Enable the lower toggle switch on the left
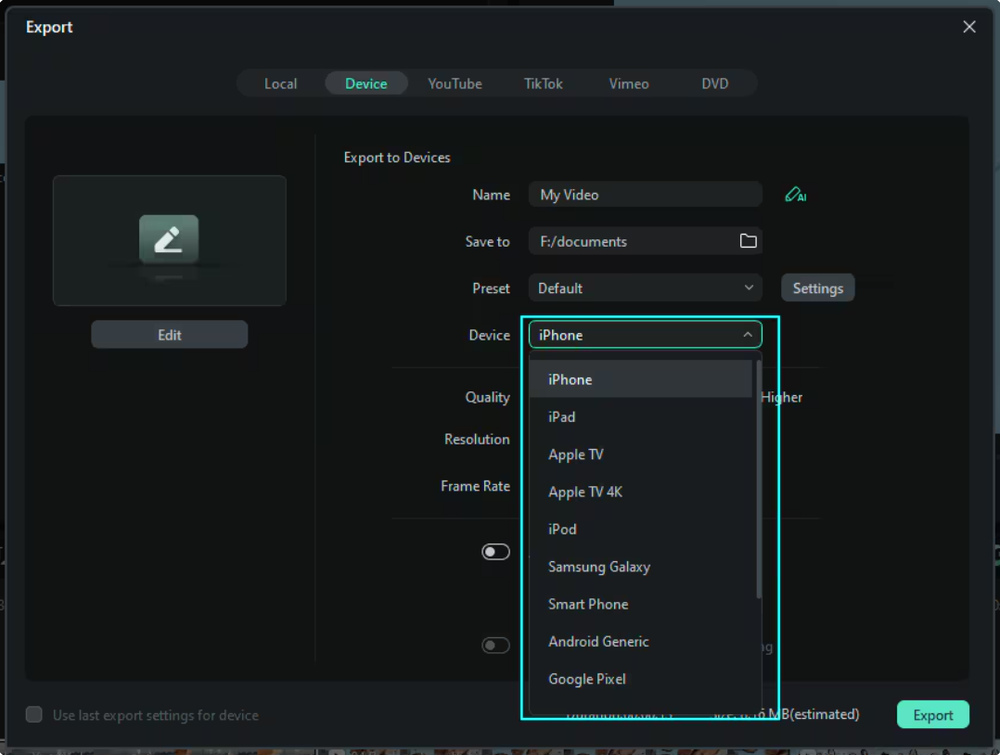This screenshot has width=1000, height=755. 495,645
